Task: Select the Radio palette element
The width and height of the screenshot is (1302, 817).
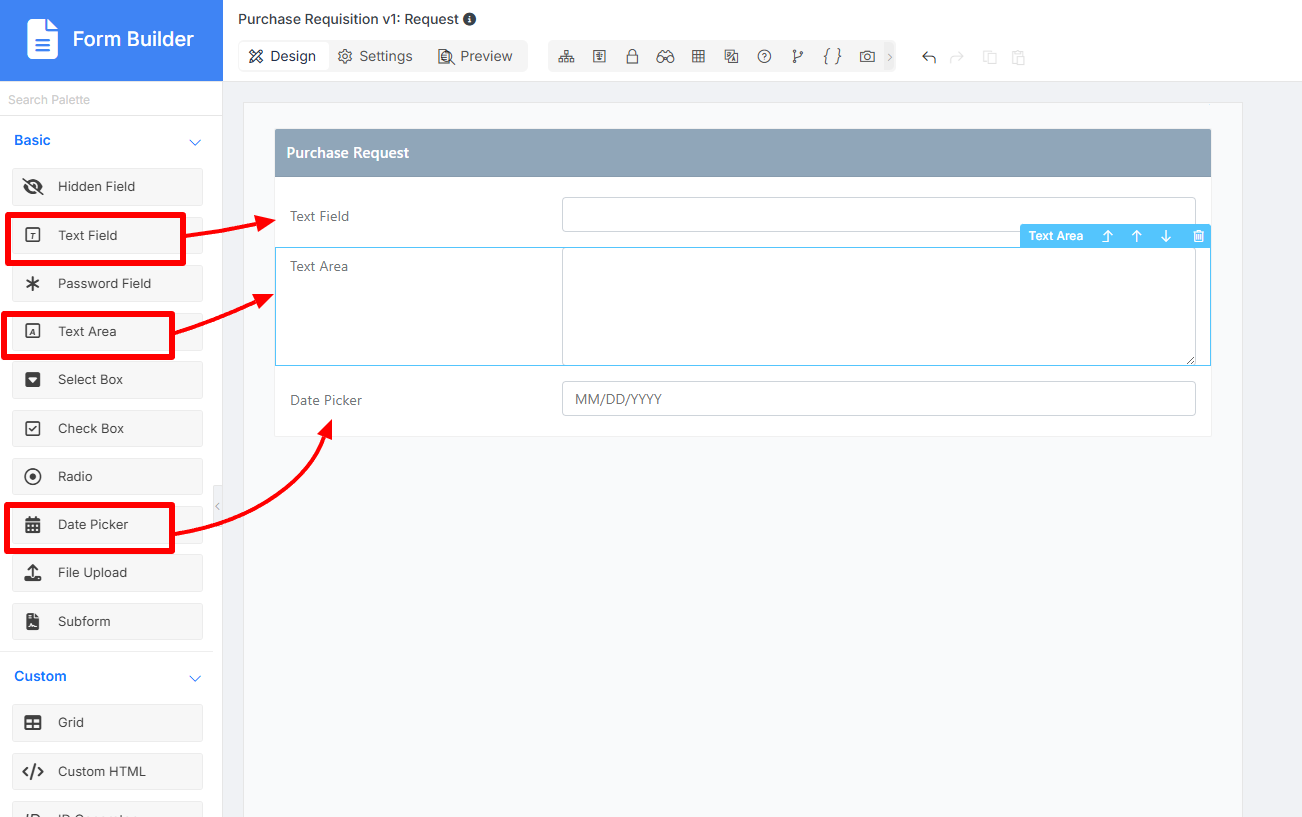Action: pos(108,477)
